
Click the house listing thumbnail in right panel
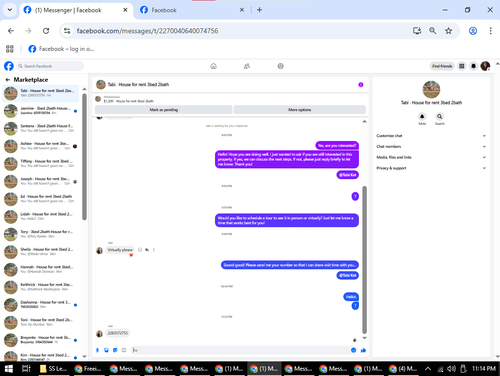pyautogui.click(x=431, y=89)
